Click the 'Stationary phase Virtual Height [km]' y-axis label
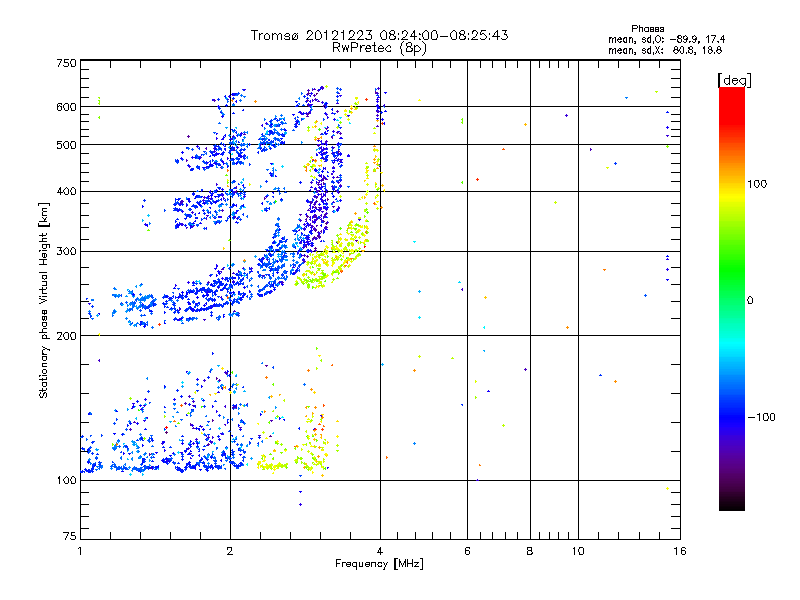Viewport: 800px width, 600px height. [x=43, y=300]
